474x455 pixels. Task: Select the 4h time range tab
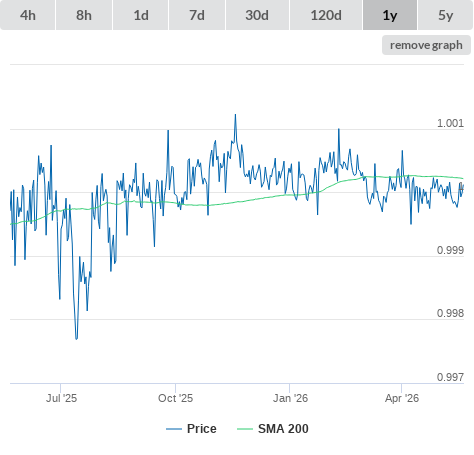(x=28, y=15)
